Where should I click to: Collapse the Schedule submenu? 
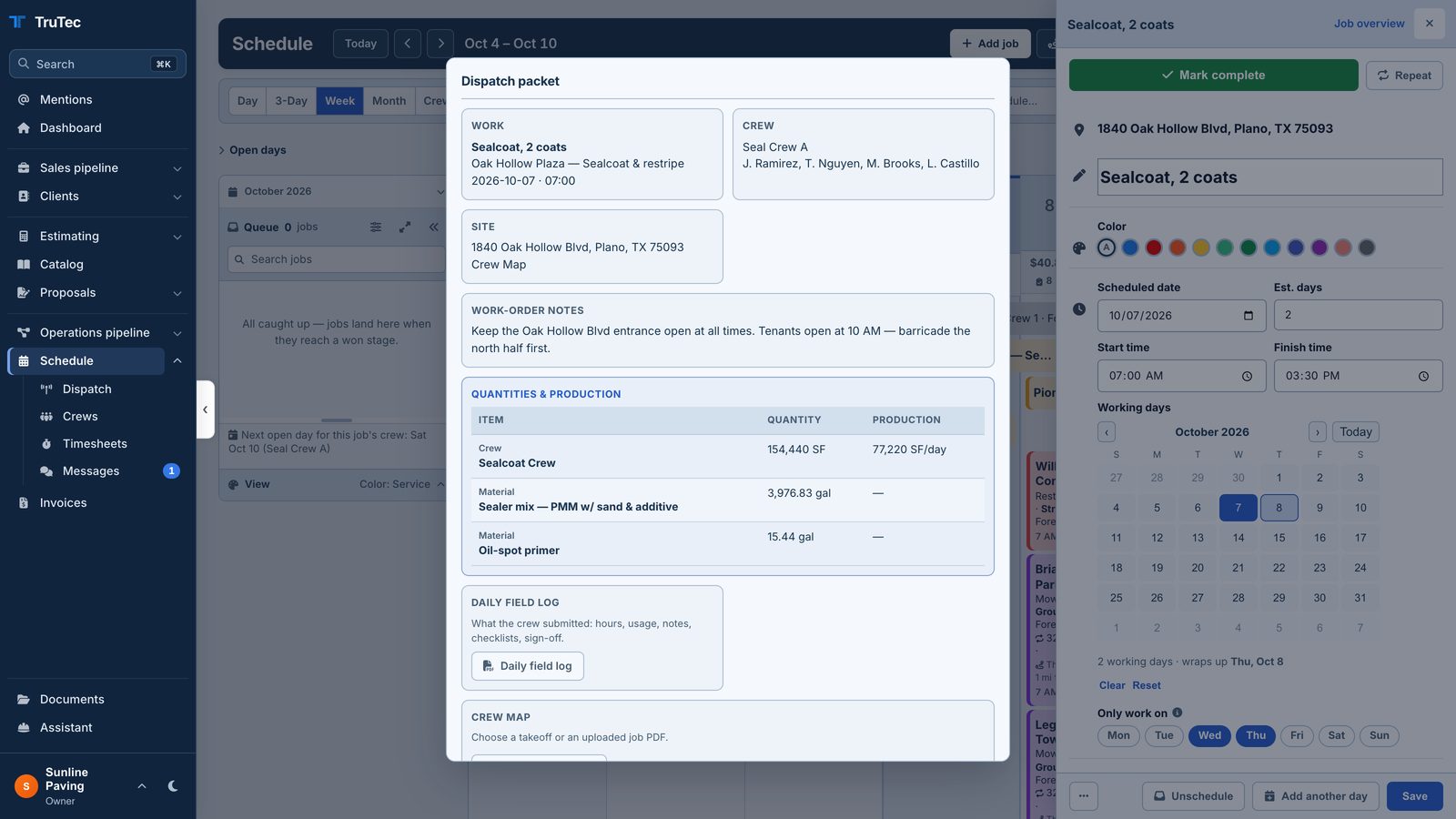[x=177, y=361]
